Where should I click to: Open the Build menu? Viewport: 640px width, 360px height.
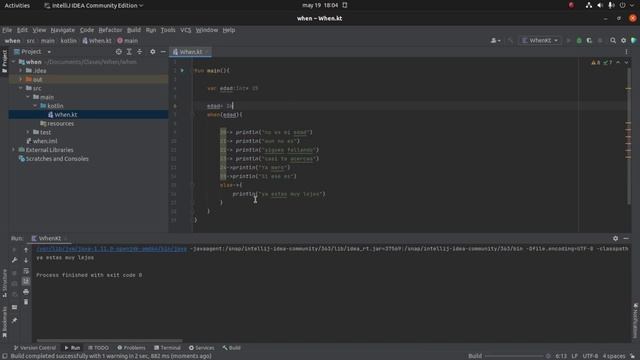coord(133,30)
